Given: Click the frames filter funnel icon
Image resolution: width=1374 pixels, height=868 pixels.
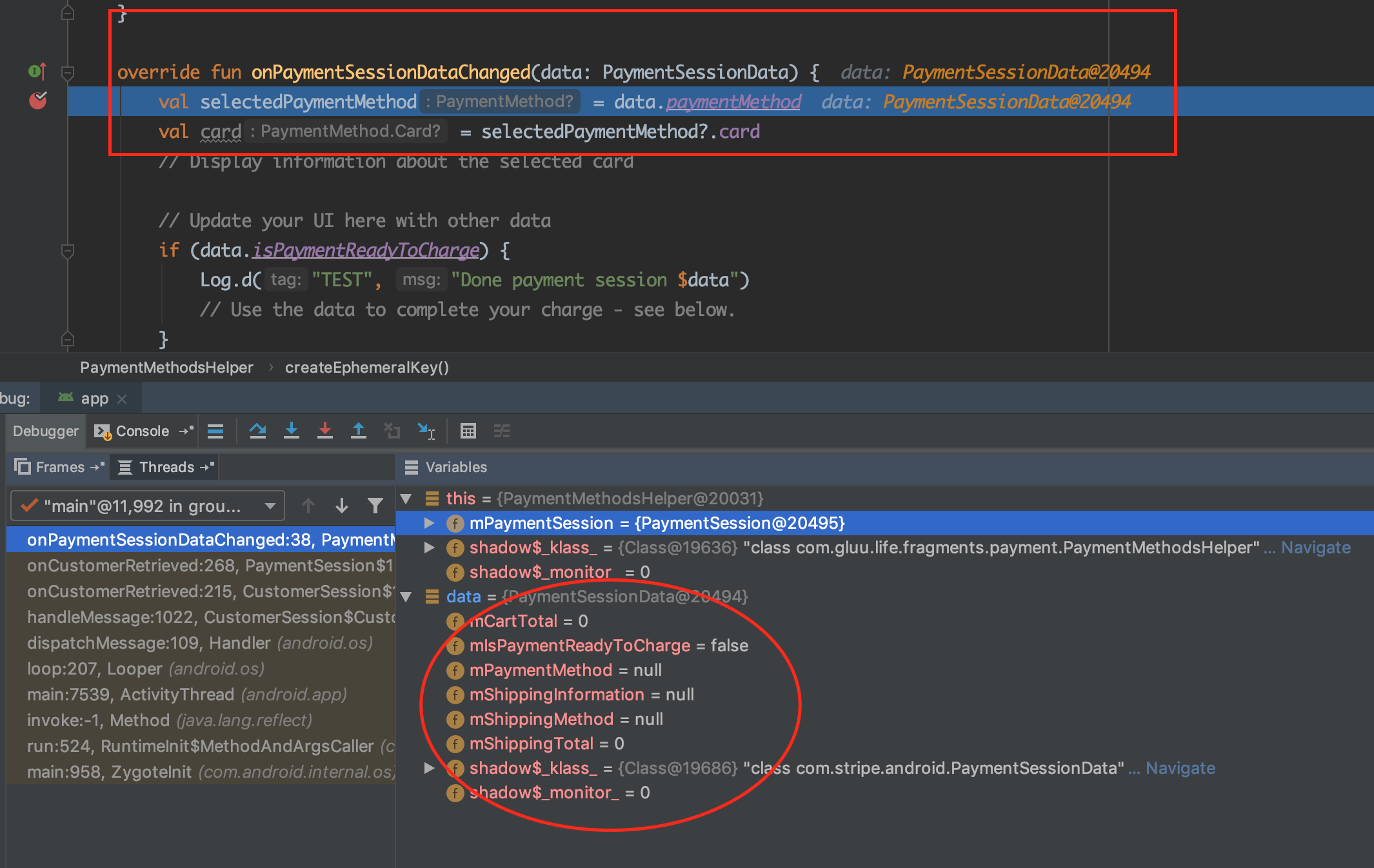Looking at the screenshot, I should click(375, 506).
